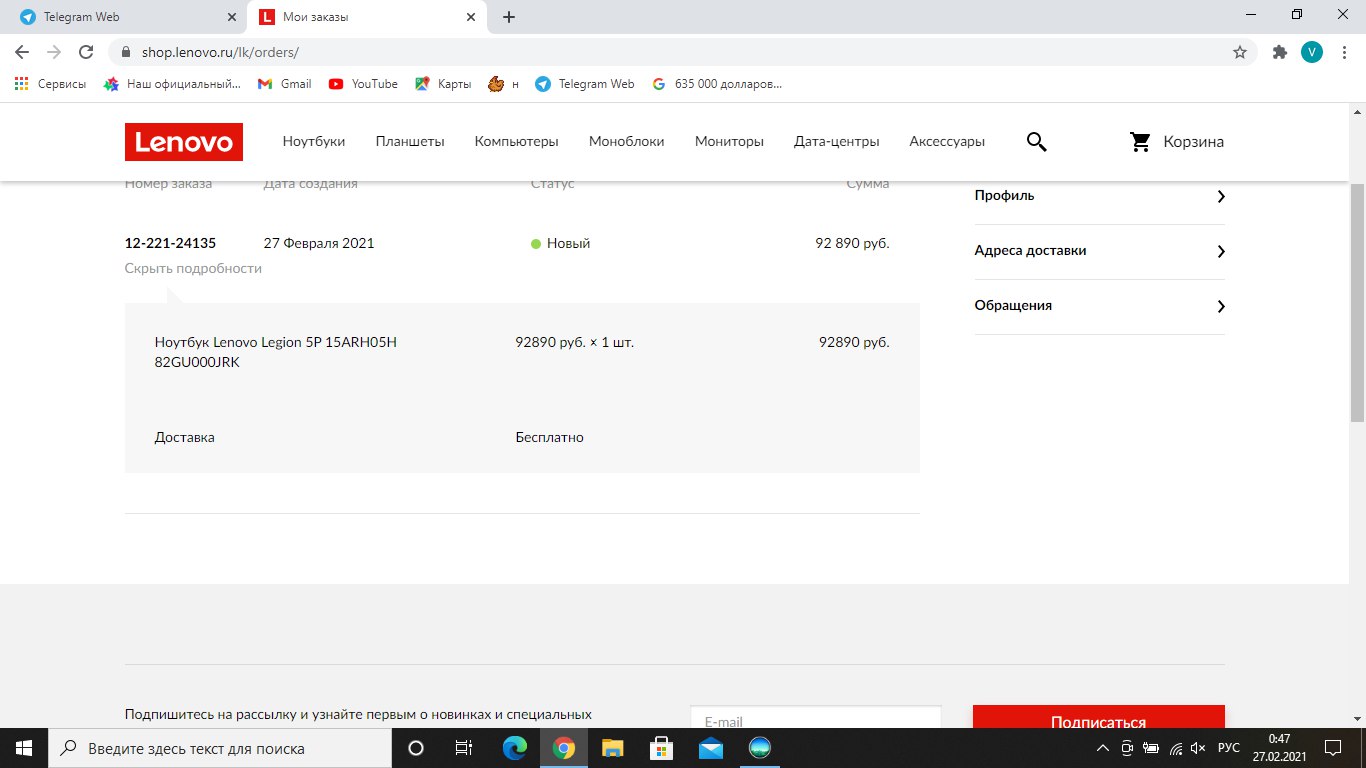This screenshot has height=768, width=1366.
Task: Open a new tab with plus button
Action: 509,17
